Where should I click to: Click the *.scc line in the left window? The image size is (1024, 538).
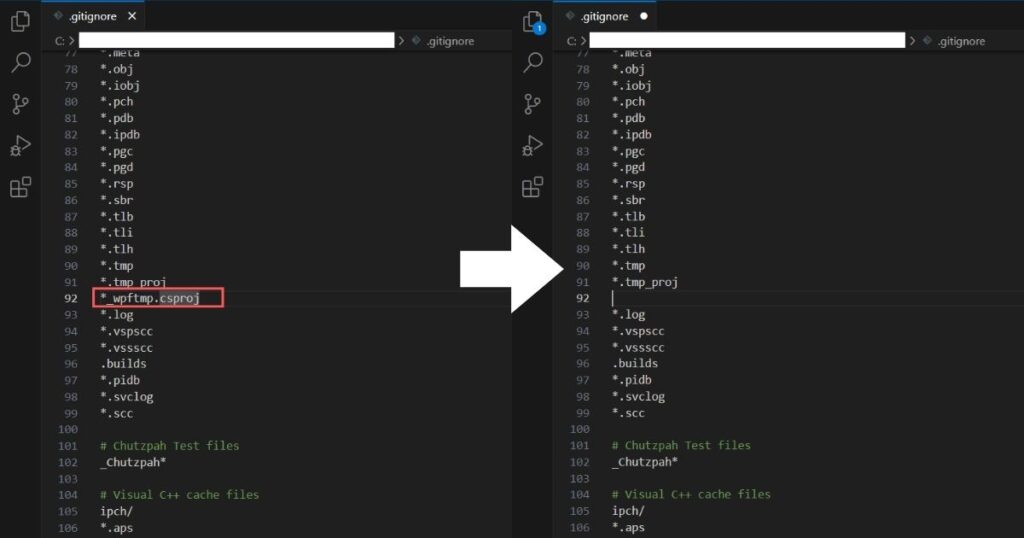click(x=116, y=413)
